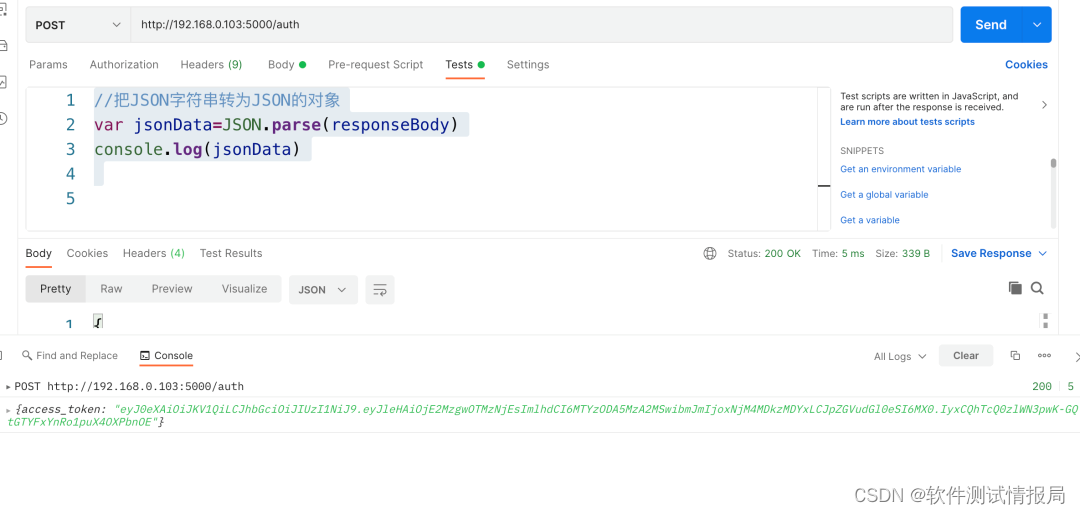Switch to the response Headers (4) tab

pos(154,254)
